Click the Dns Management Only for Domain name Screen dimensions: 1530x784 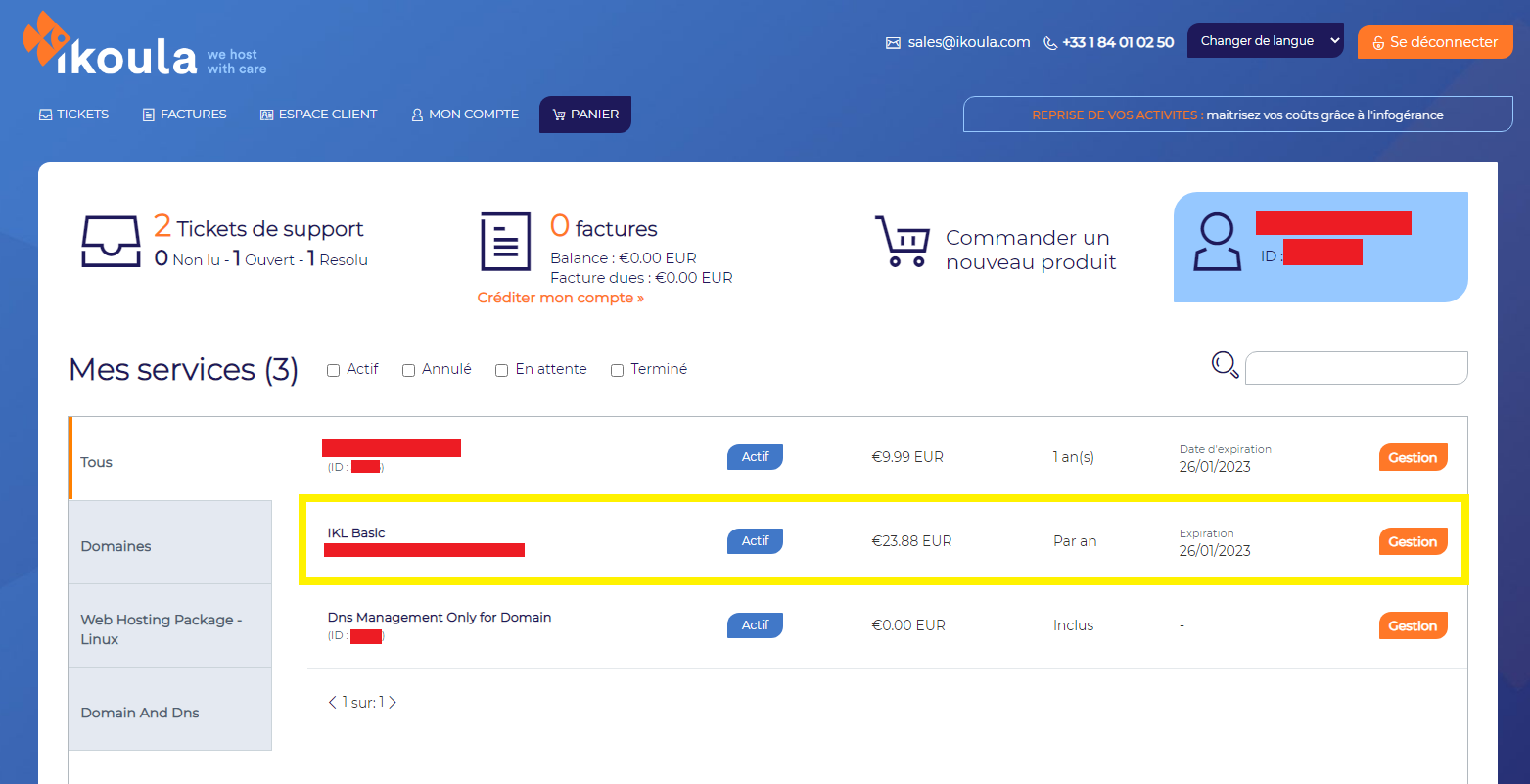pos(440,618)
